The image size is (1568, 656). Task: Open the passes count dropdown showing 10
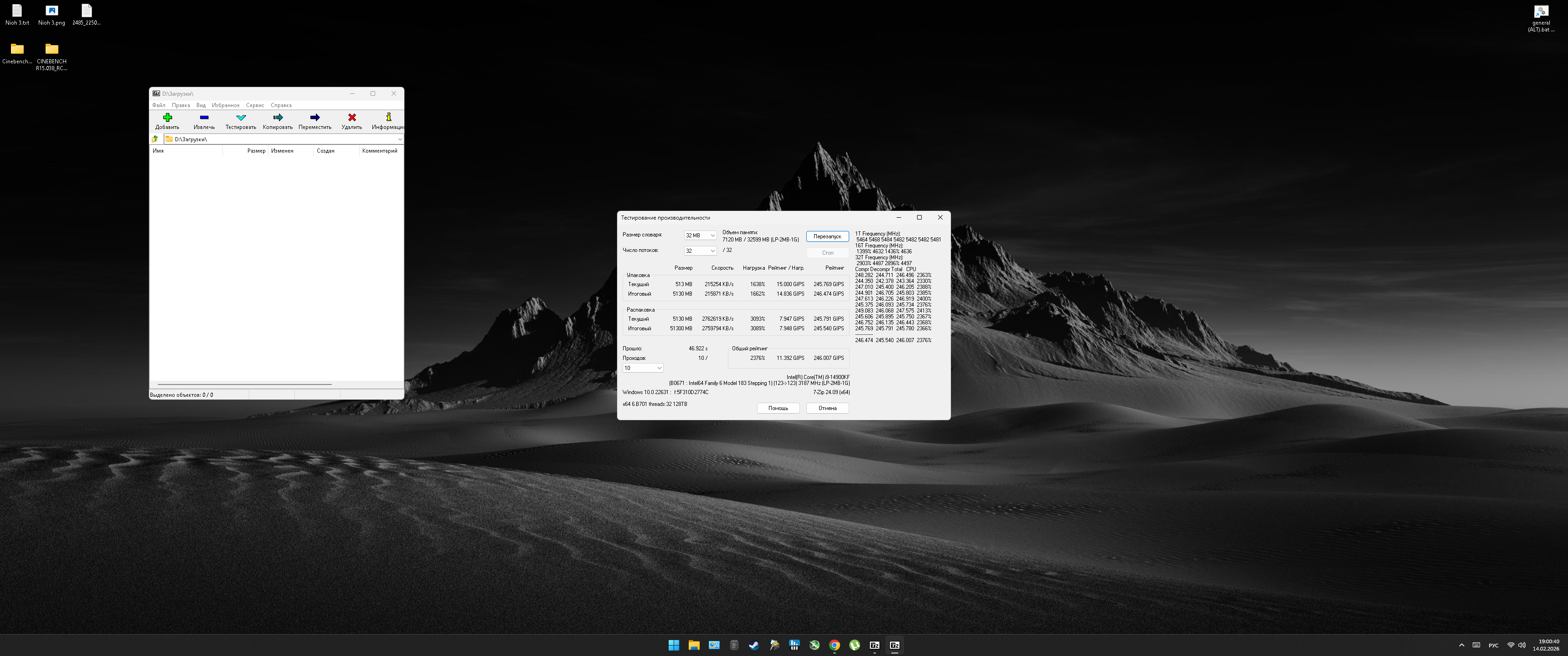click(659, 368)
